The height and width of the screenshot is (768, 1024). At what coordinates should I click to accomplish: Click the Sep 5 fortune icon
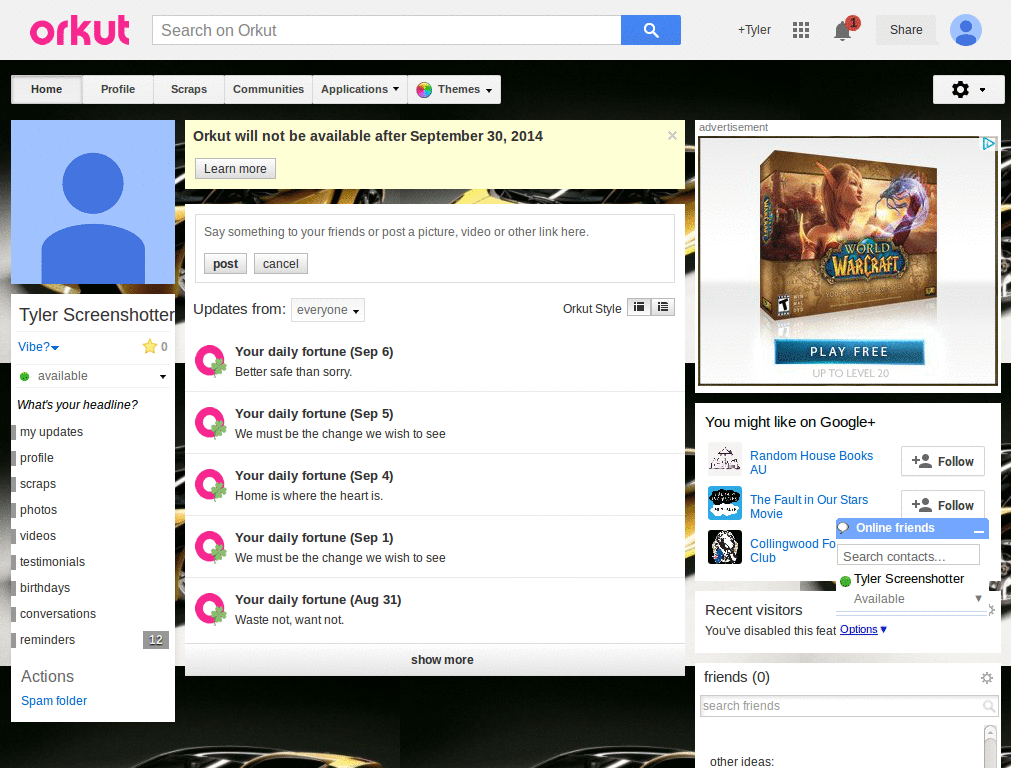[x=210, y=423]
